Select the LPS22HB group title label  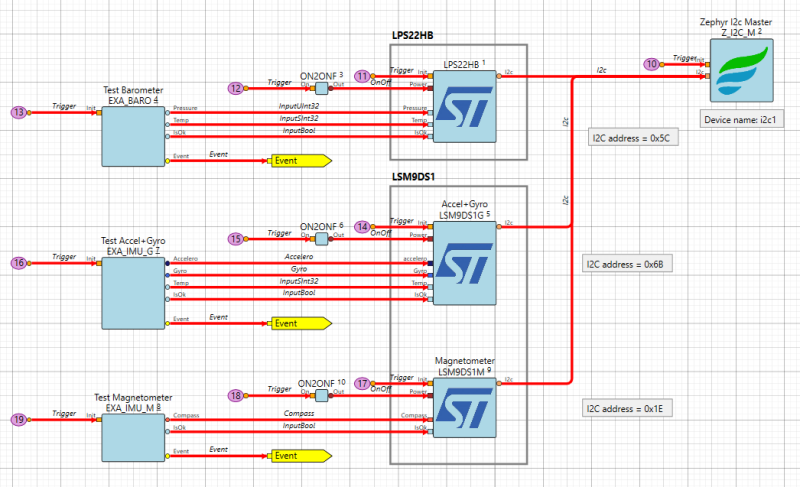[x=412, y=35]
